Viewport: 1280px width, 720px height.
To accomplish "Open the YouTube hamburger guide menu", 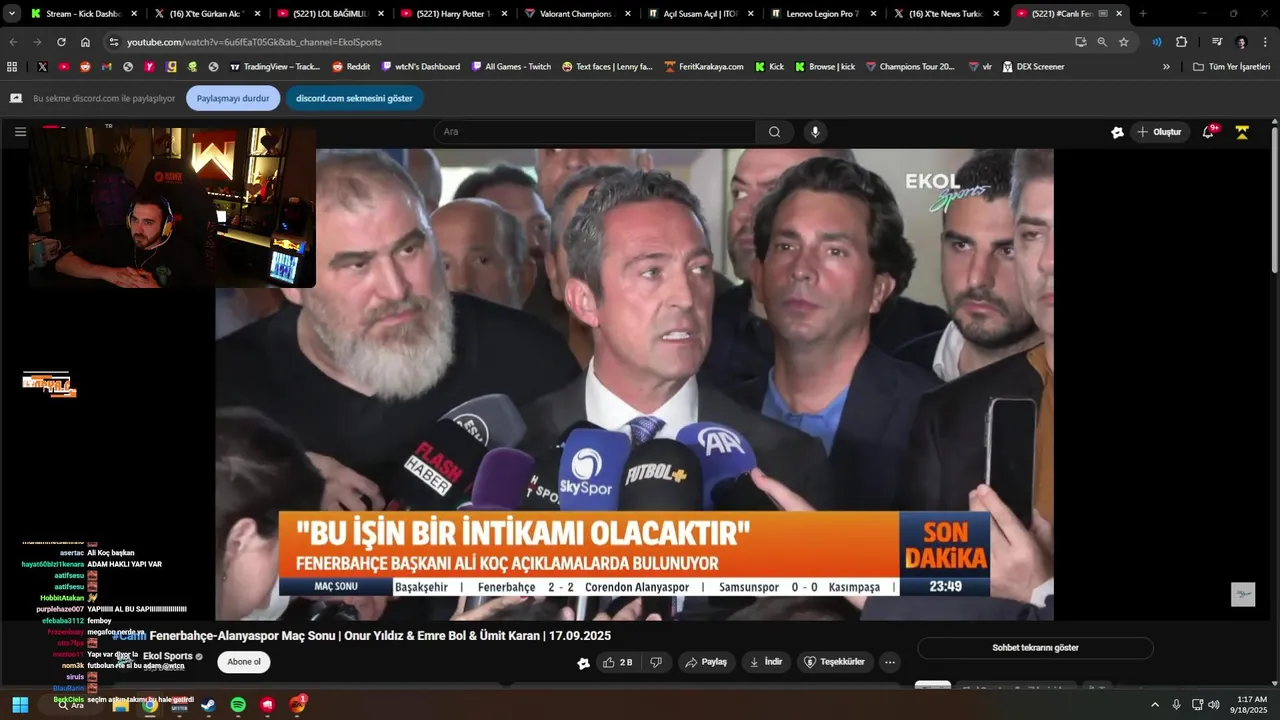I will [20, 132].
